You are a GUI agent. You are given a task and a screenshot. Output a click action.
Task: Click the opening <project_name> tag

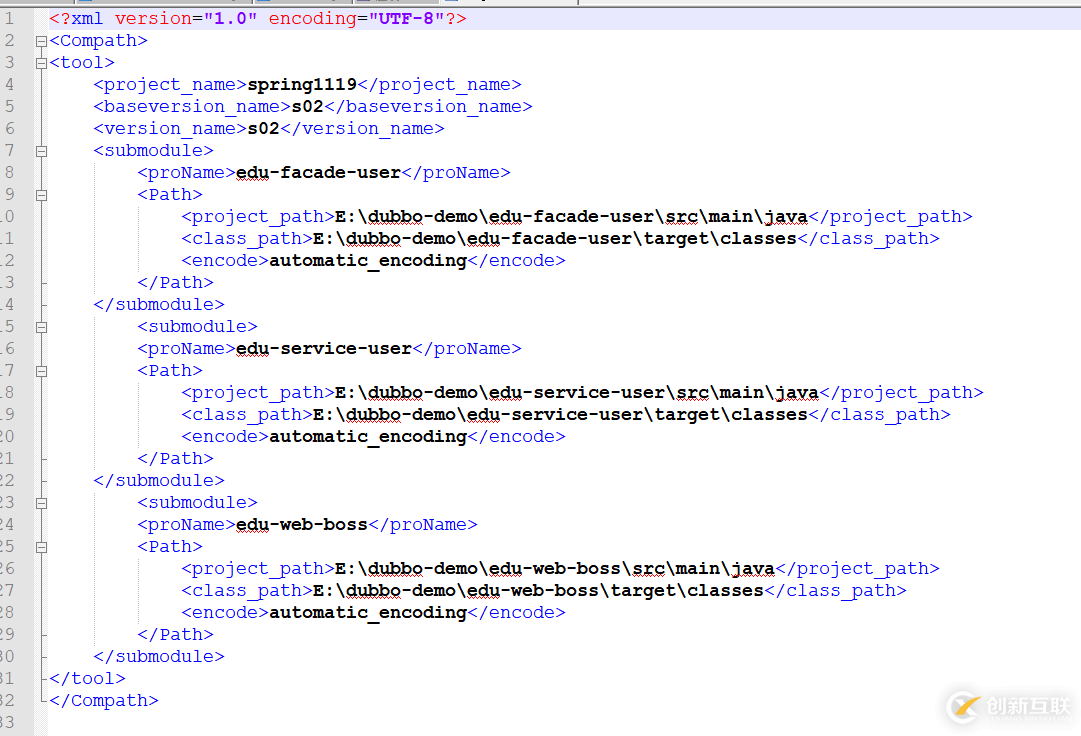170,85
